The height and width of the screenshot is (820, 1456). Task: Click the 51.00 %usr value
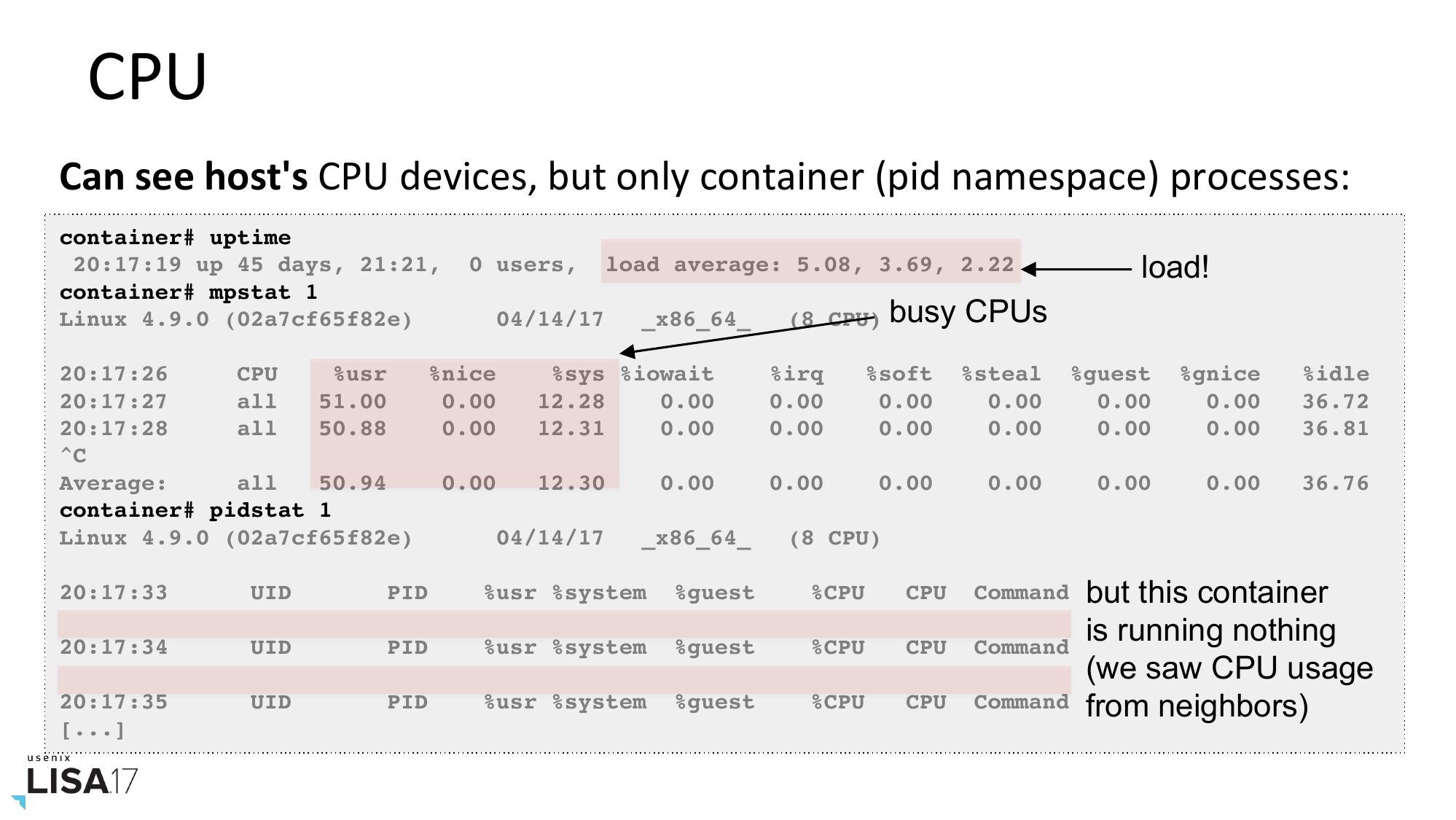353,402
